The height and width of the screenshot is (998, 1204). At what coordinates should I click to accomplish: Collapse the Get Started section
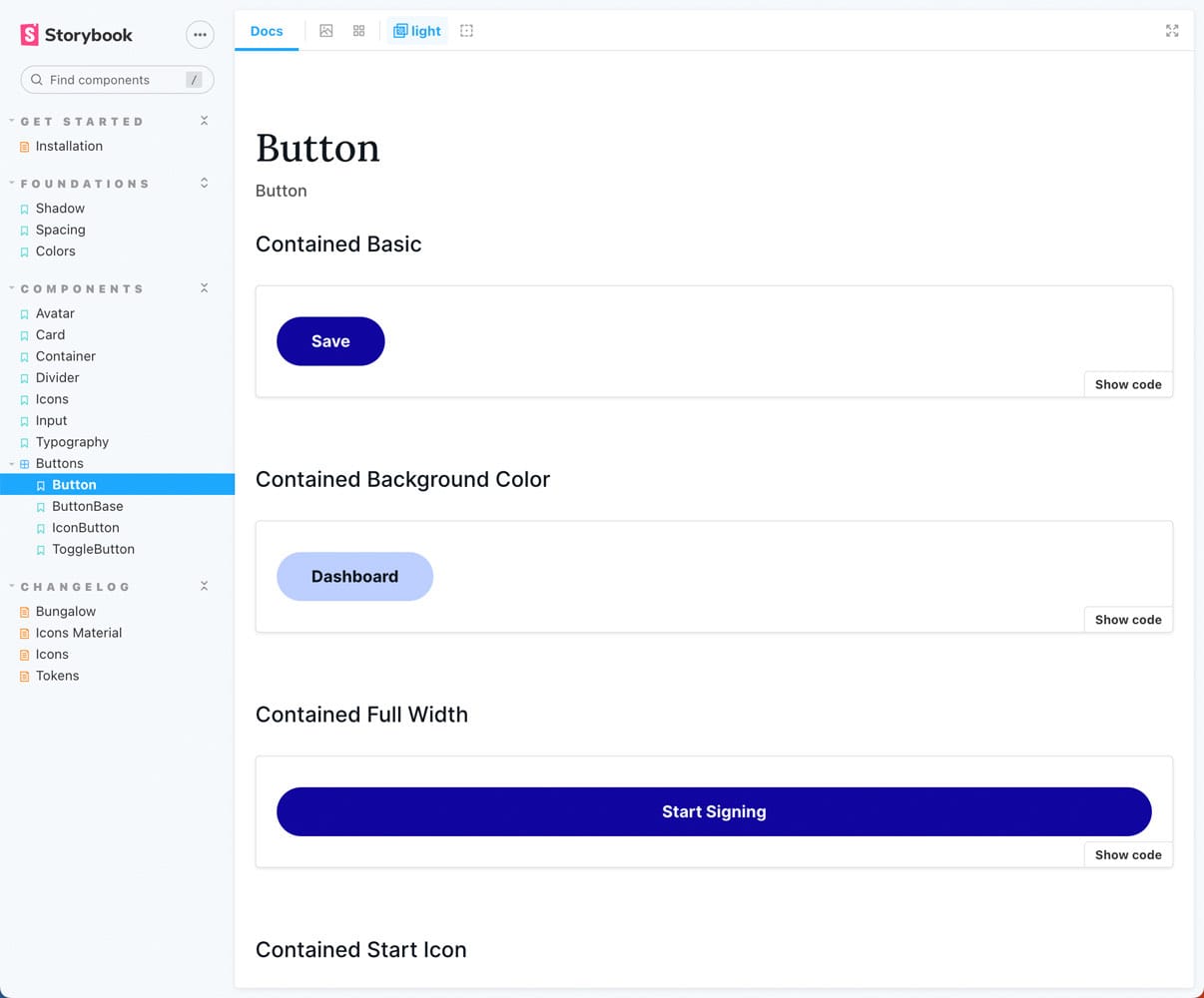pyautogui.click(x=204, y=121)
